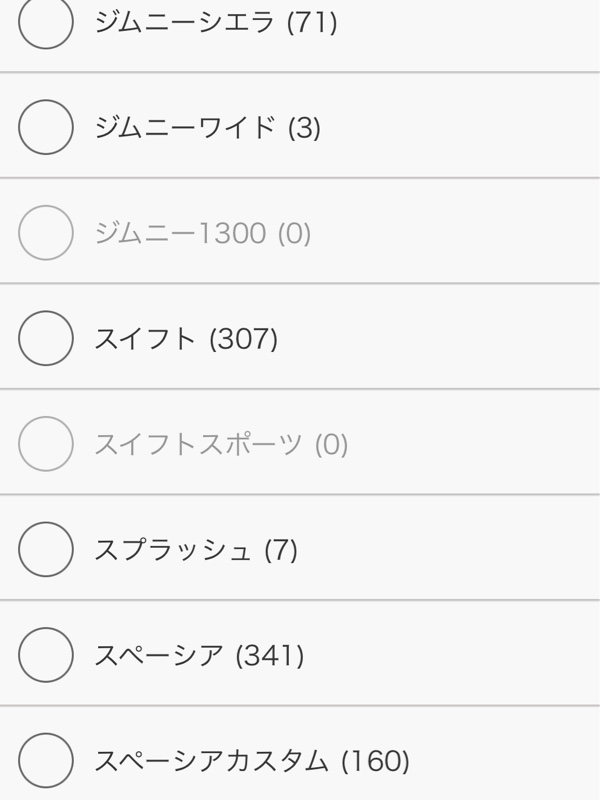600x800 pixels.
Task: Tap the (160) count beside スペーシアカスタム
Action: pos(376,762)
